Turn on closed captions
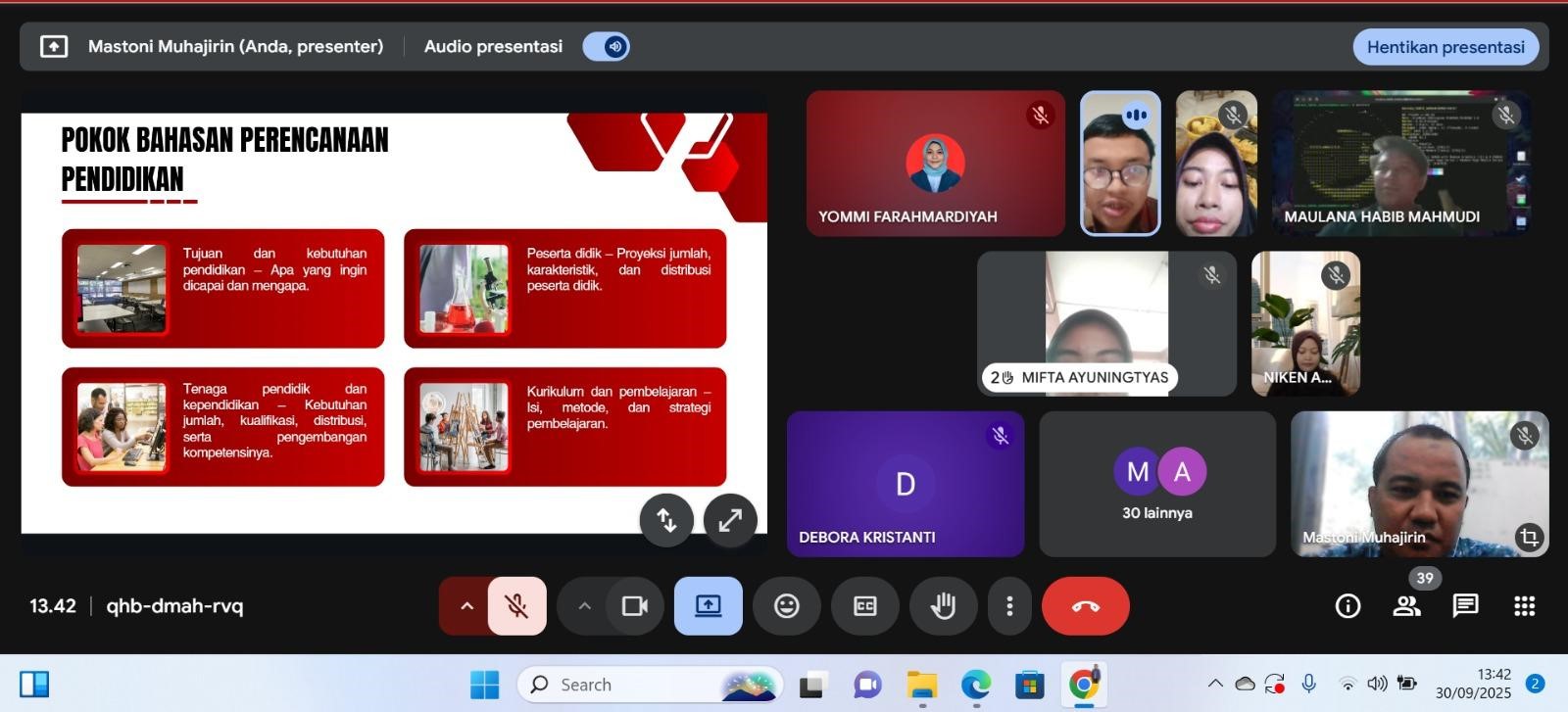This screenshot has height=712, width=1568. [x=864, y=606]
